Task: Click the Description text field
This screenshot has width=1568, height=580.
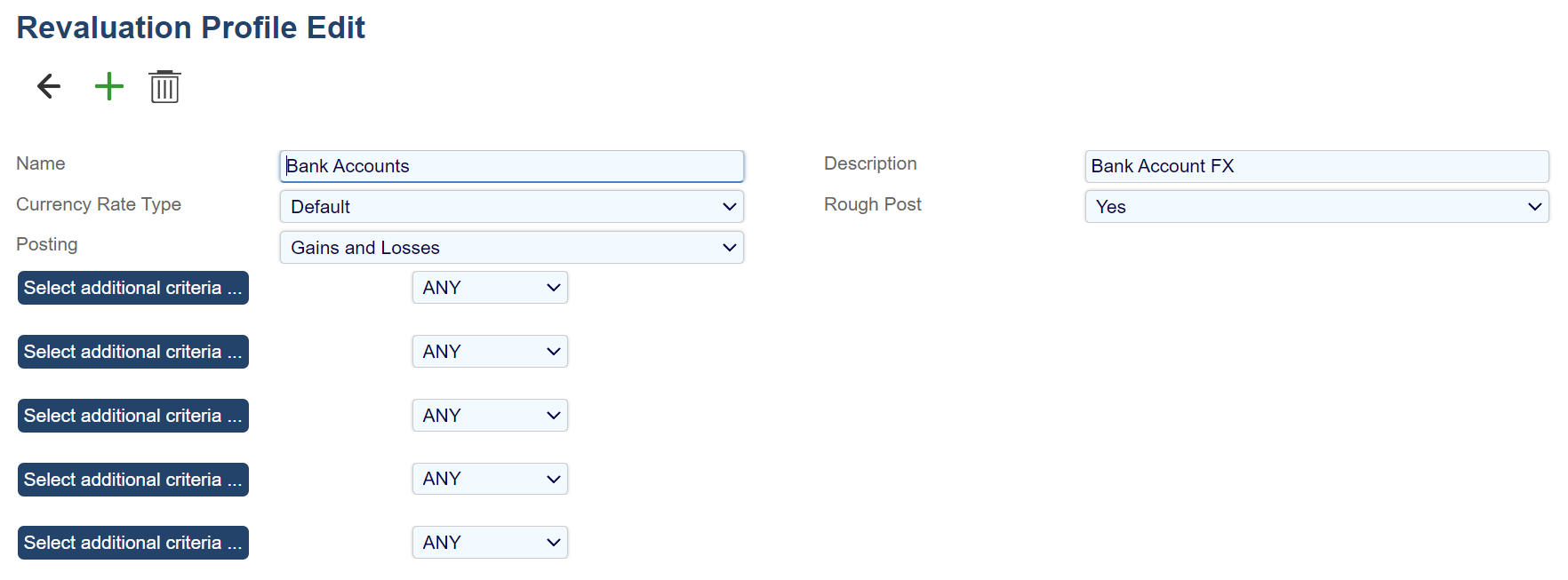Action: click(1316, 166)
